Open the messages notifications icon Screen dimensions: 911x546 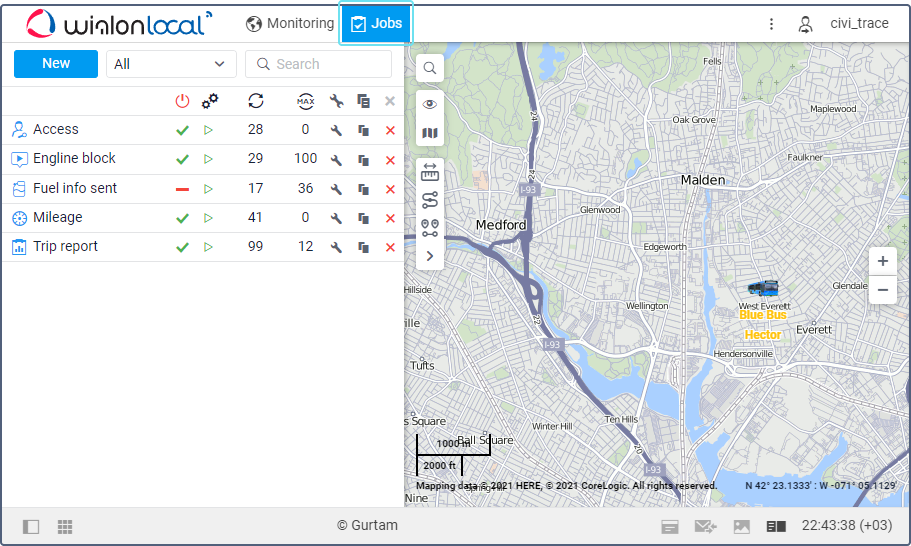click(706, 527)
